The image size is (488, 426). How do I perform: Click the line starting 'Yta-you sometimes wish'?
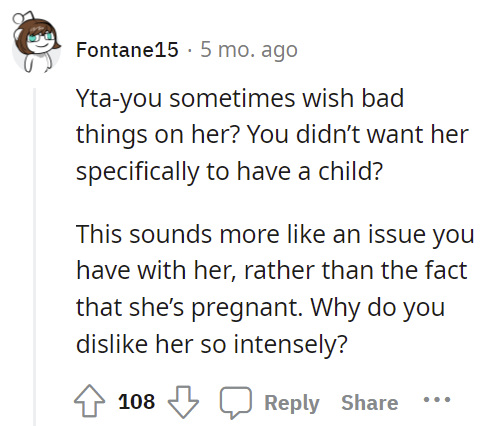tap(240, 99)
